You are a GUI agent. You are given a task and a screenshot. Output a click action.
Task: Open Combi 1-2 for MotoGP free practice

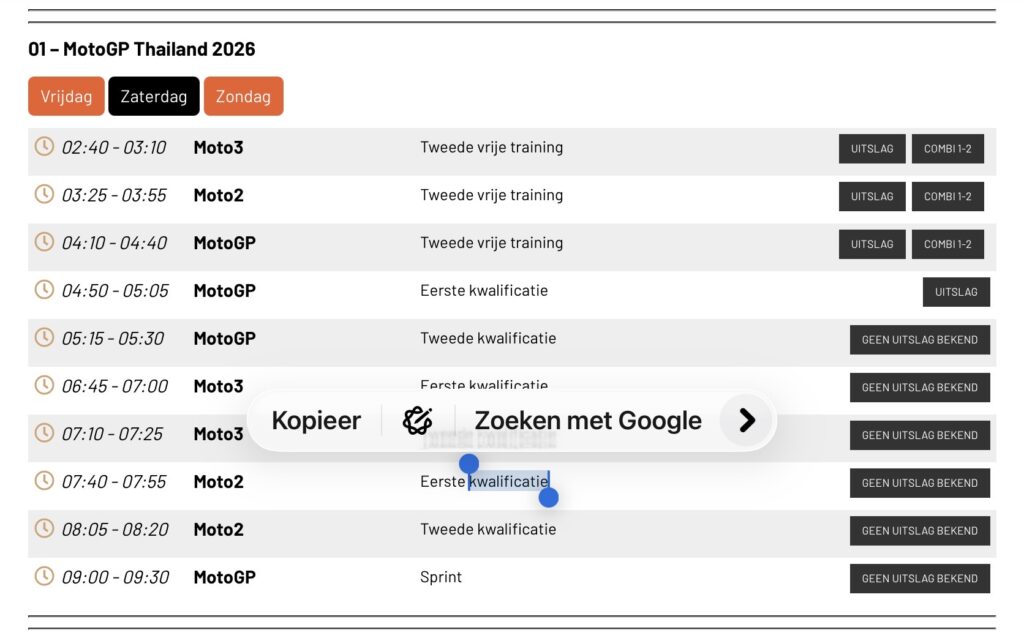[x=947, y=244]
